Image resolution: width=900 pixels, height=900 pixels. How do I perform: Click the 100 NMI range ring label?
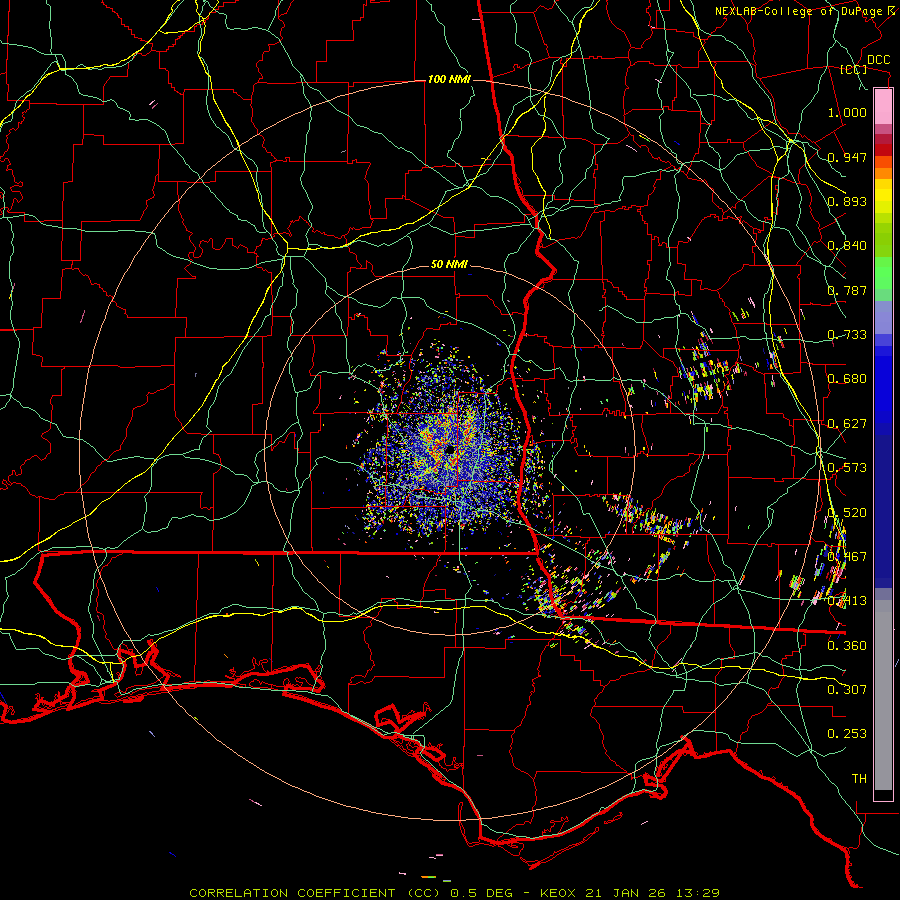pos(449,79)
